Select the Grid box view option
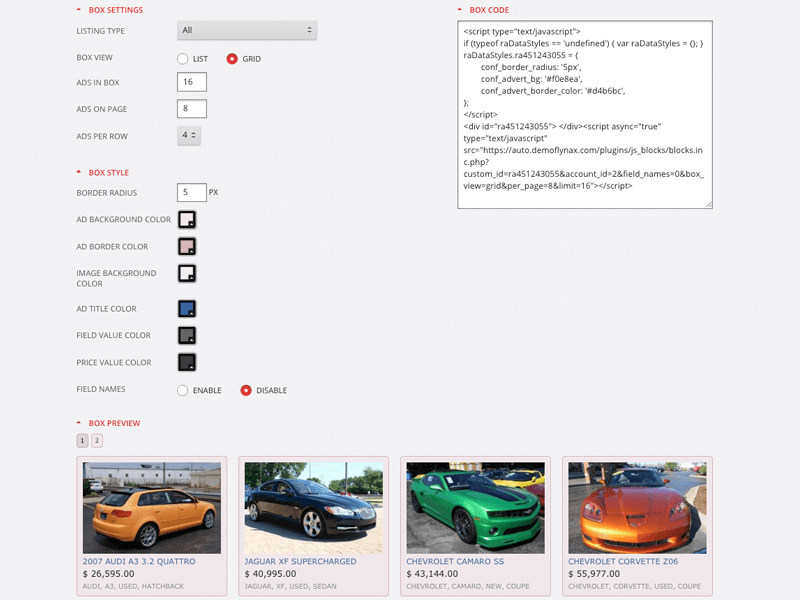 [x=232, y=59]
